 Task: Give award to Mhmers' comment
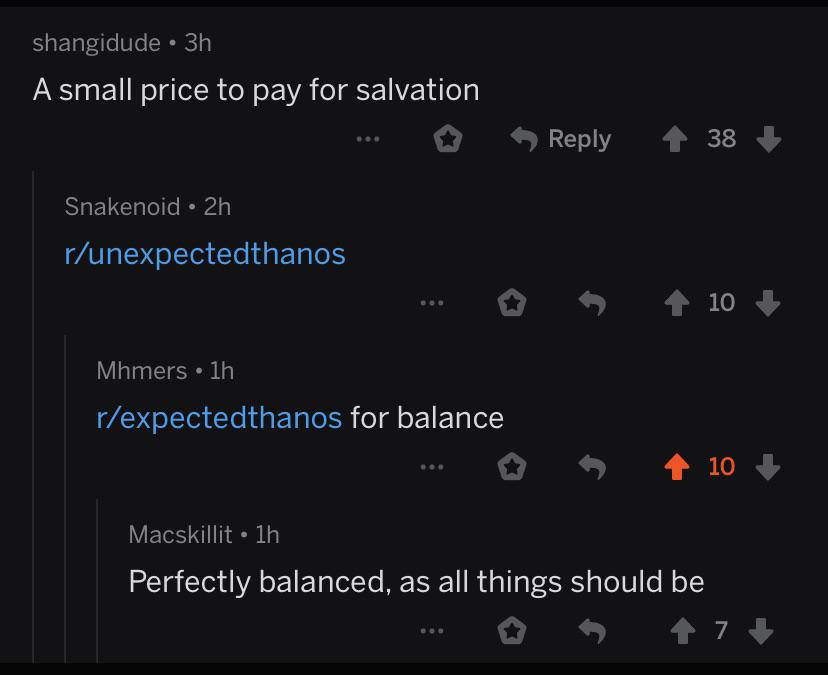pos(512,466)
